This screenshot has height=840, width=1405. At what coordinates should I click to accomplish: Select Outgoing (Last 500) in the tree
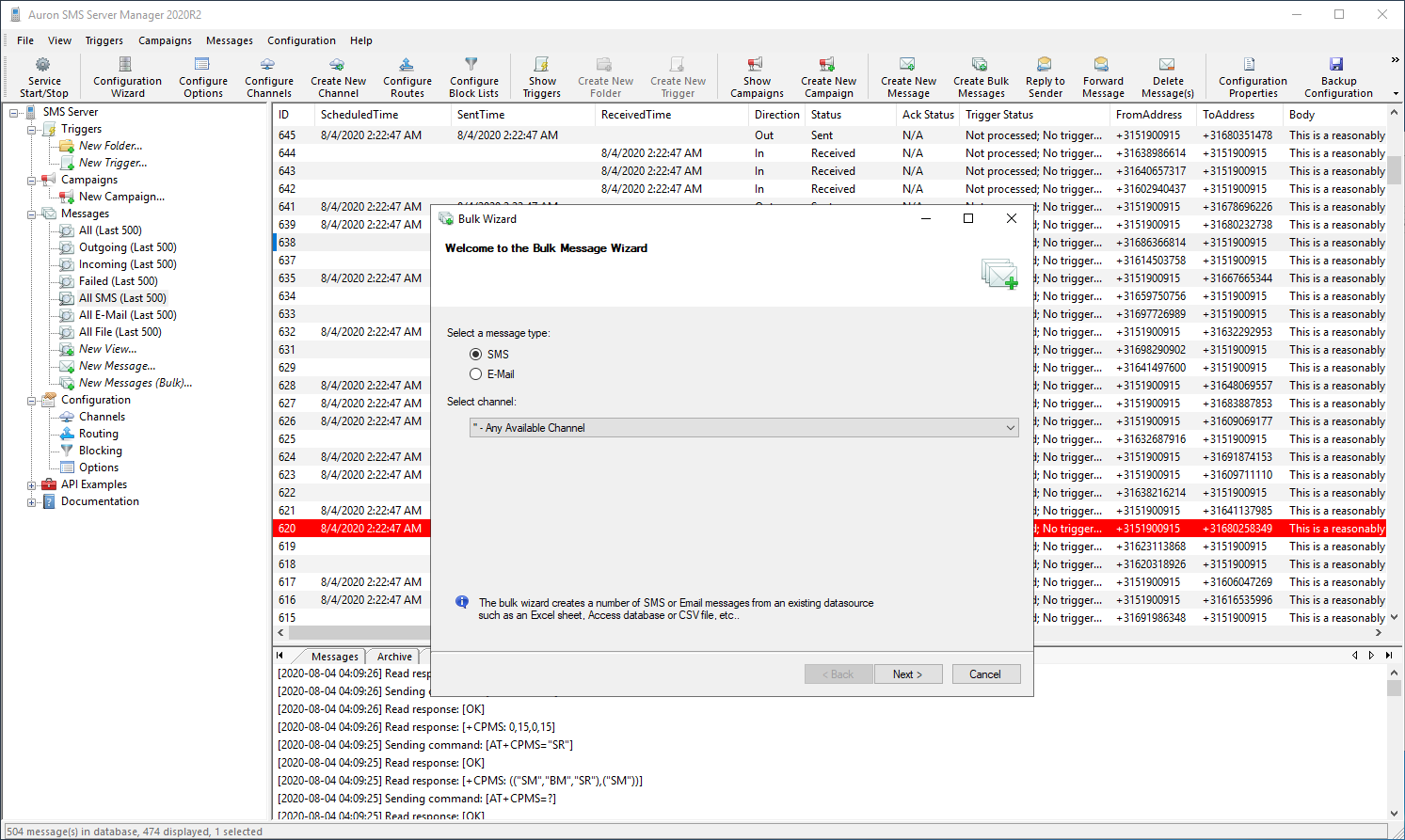point(127,247)
